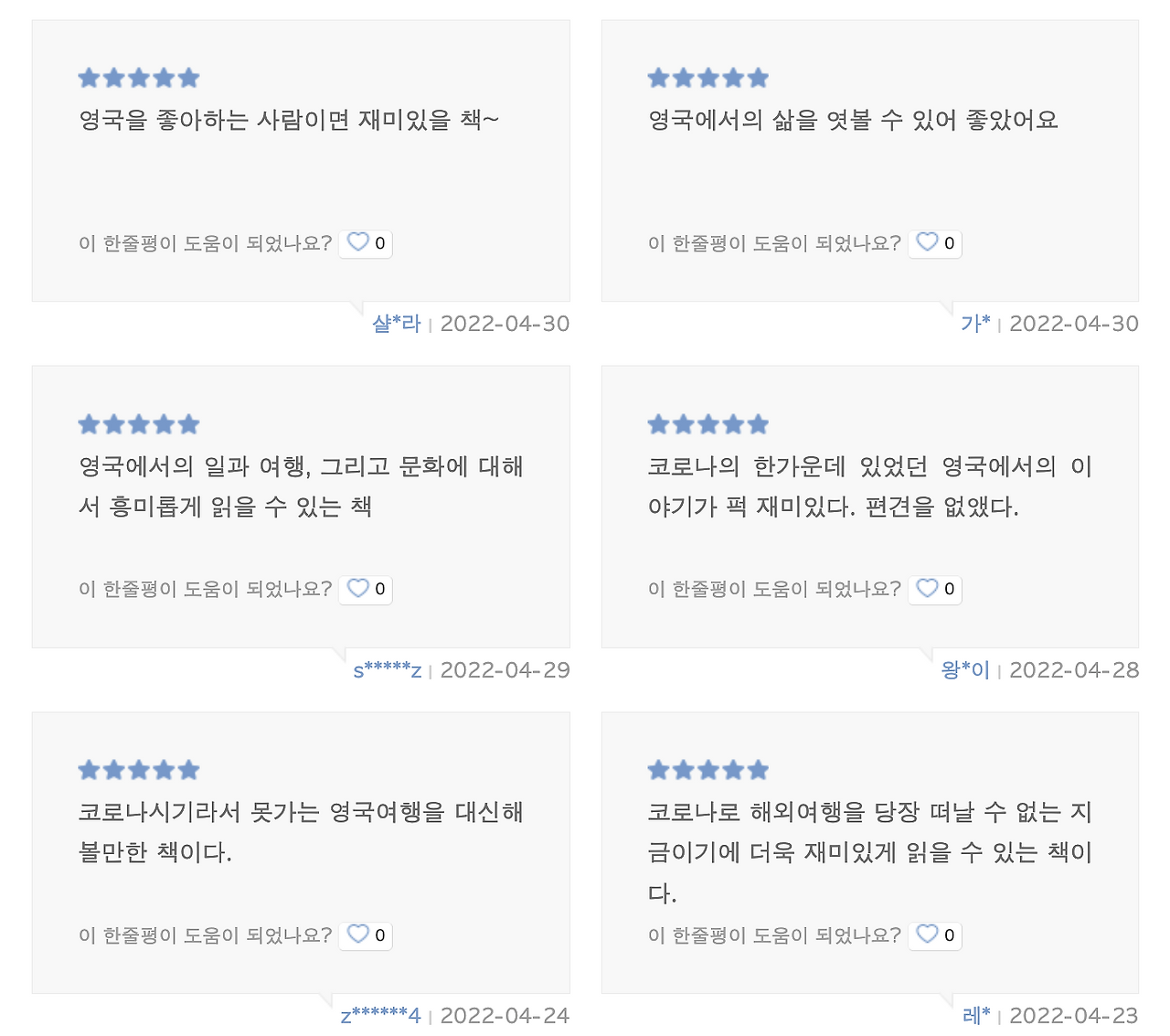The width and height of the screenshot is (1170, 1036).
Task: Select the third star in s*****z's review rating
Action: click(138, 423)
